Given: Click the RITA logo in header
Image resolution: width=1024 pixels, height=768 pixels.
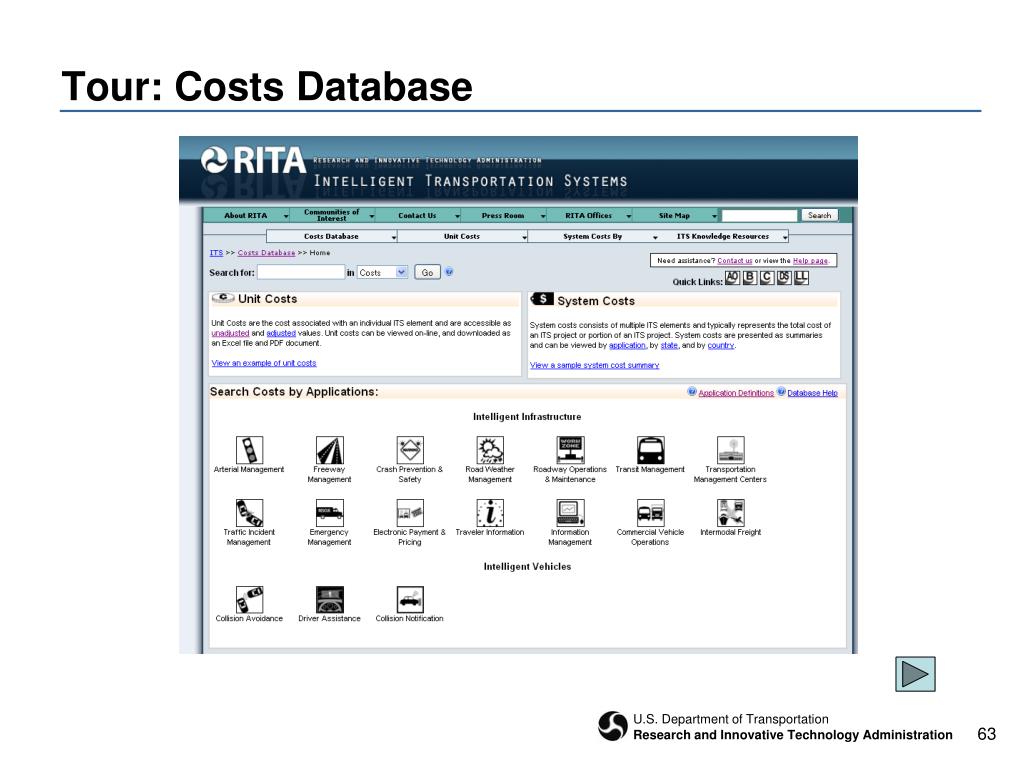Looking at the screenshot, I should (x=253, y=161).
